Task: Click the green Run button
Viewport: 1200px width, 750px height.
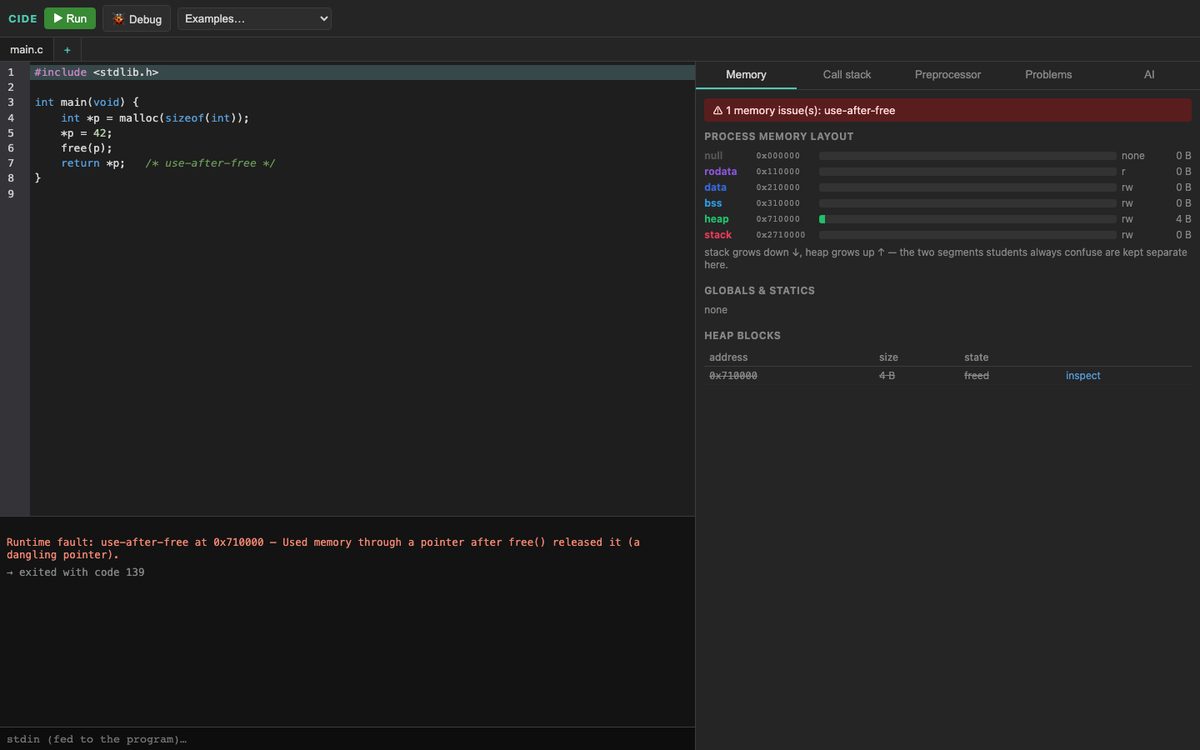Action: coord(70,18)
